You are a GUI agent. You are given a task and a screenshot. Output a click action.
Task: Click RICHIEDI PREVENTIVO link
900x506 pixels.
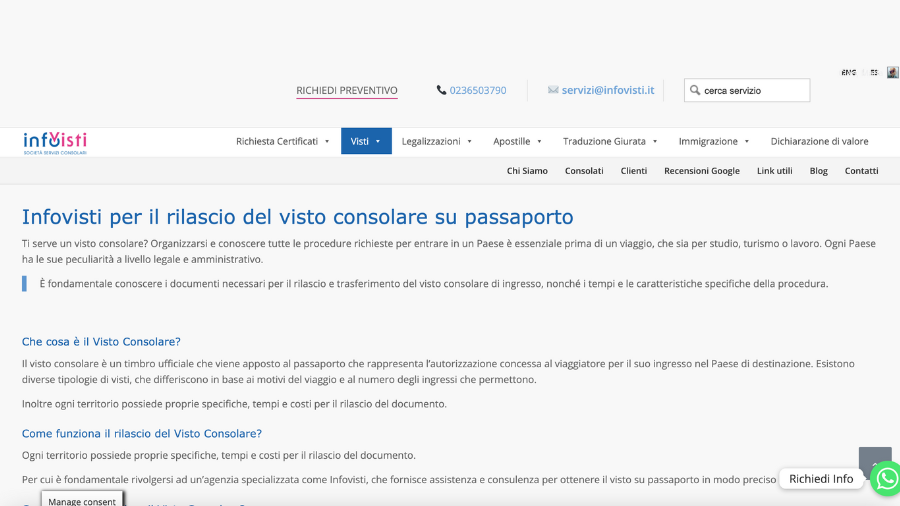[x=347, y=90]
